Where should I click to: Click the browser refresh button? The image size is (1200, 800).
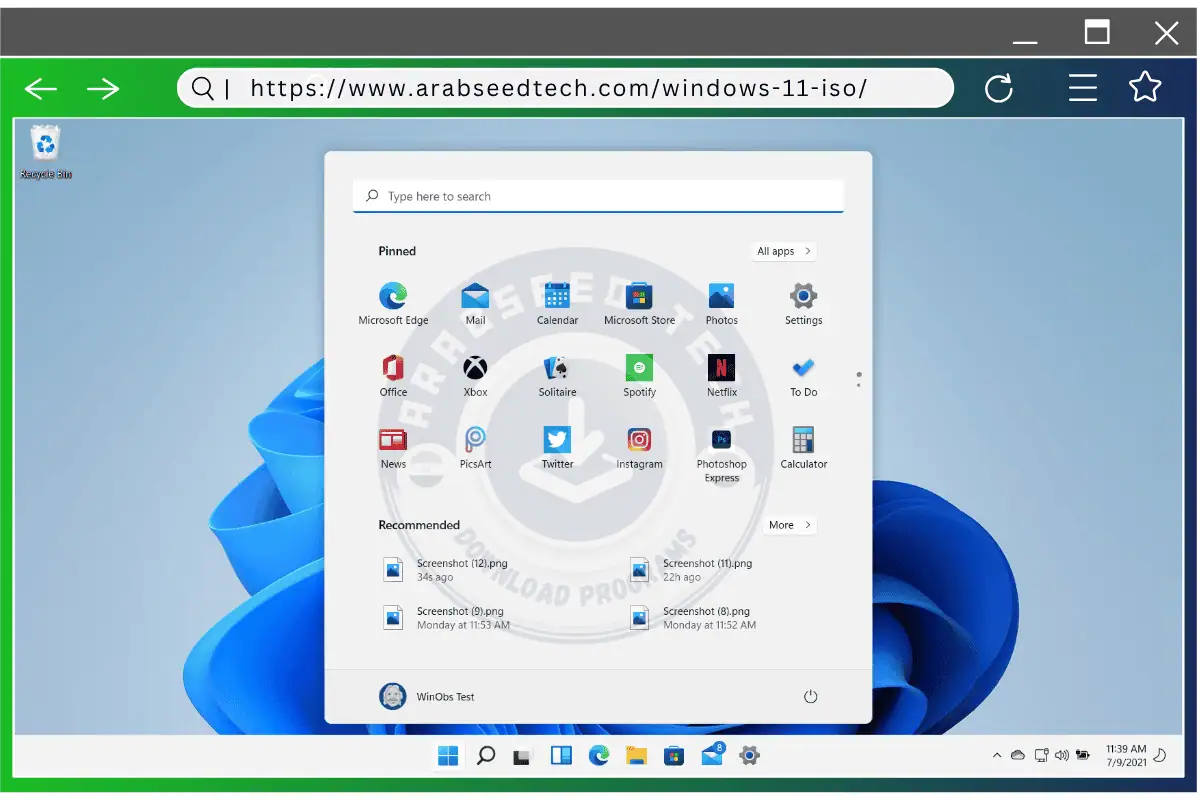point(998,88)
